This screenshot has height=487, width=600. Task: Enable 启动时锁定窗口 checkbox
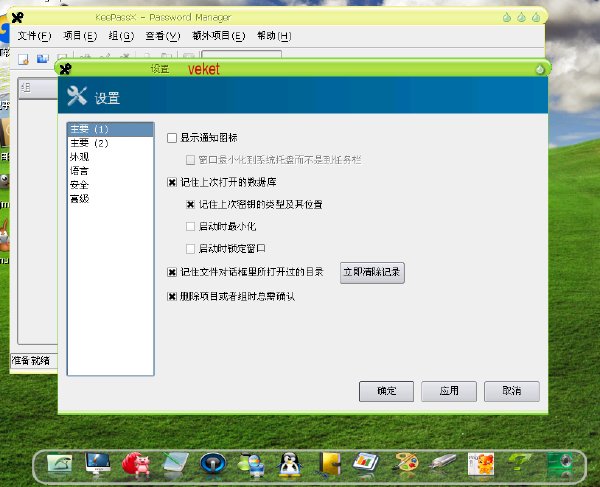click(190, 249)
